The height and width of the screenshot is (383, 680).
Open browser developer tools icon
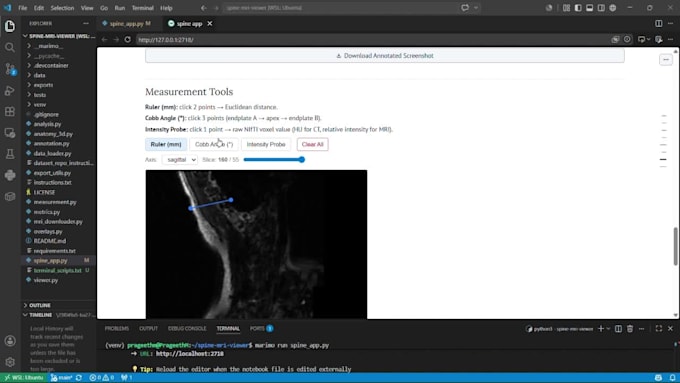659,39
